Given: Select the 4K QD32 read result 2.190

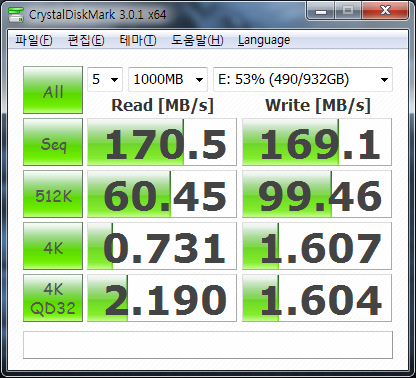Looking at the screenshot, I should 162,298.
